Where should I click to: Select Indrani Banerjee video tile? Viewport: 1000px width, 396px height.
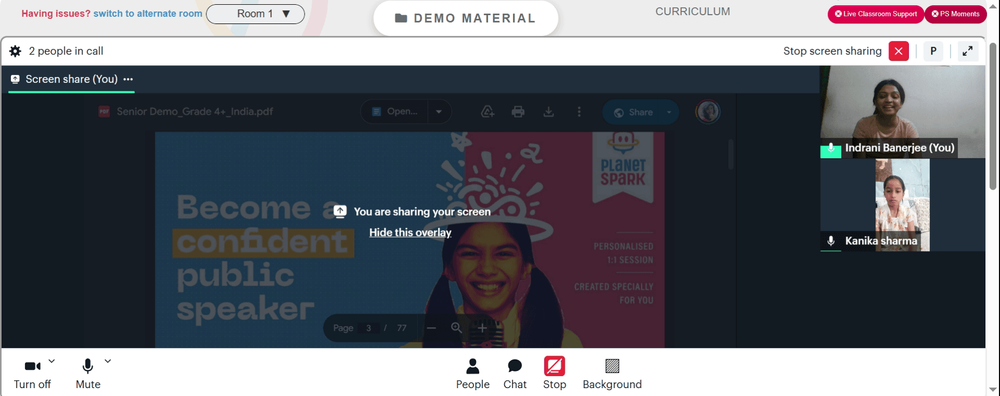click(x=902, y=112)
